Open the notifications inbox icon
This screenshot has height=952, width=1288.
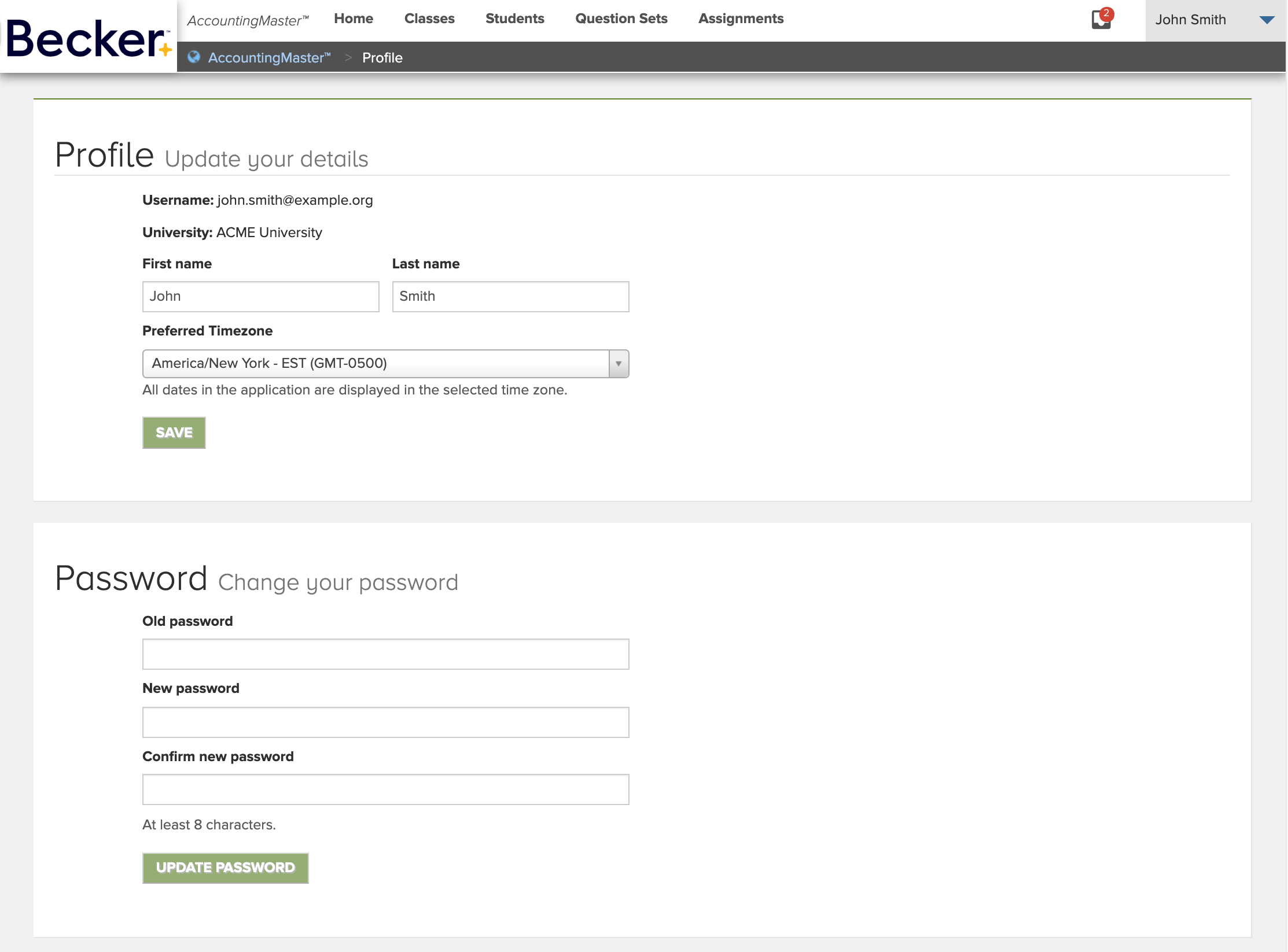[x=1101, y=19]
